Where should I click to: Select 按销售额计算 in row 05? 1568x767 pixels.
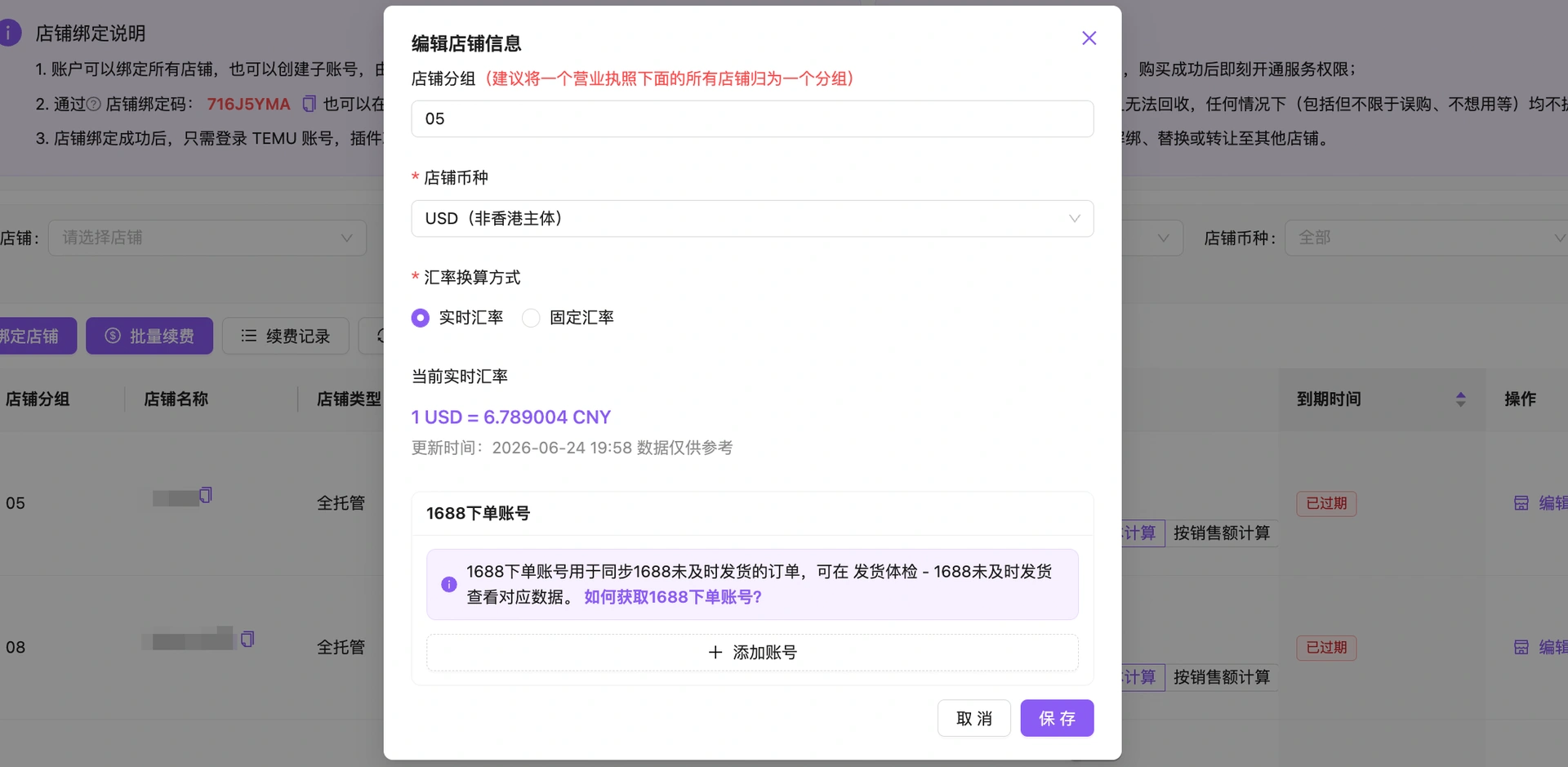[1222, 533]
